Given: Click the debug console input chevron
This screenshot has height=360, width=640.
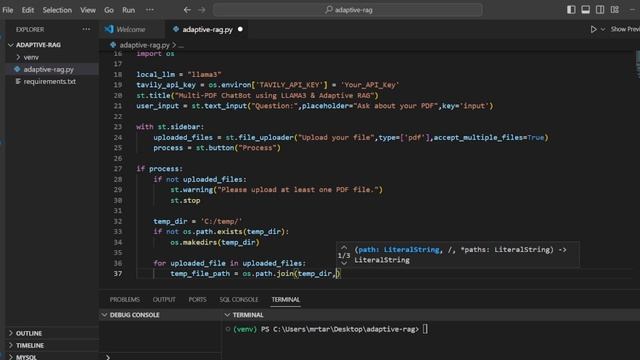Looking at the screenshot, I should coord(108,357).
